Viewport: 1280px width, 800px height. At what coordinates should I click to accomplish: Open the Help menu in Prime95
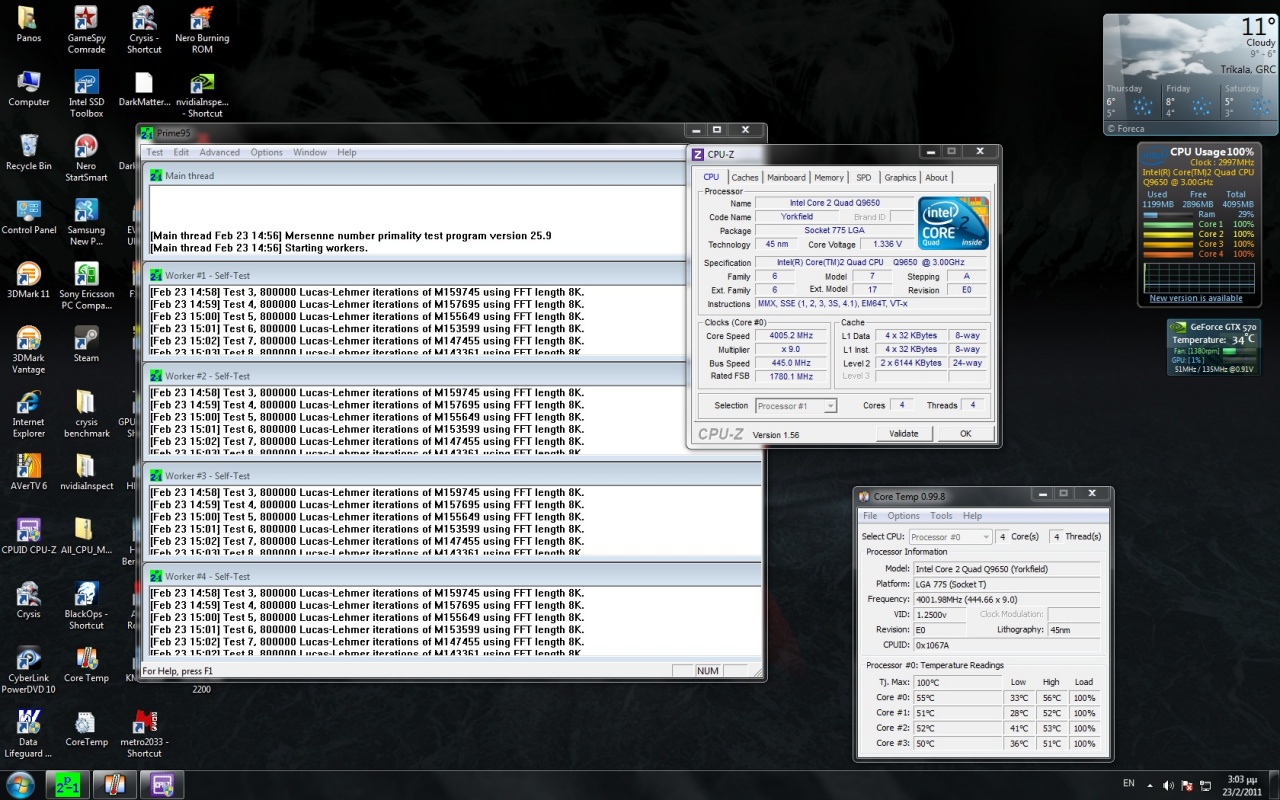point(346,152)
